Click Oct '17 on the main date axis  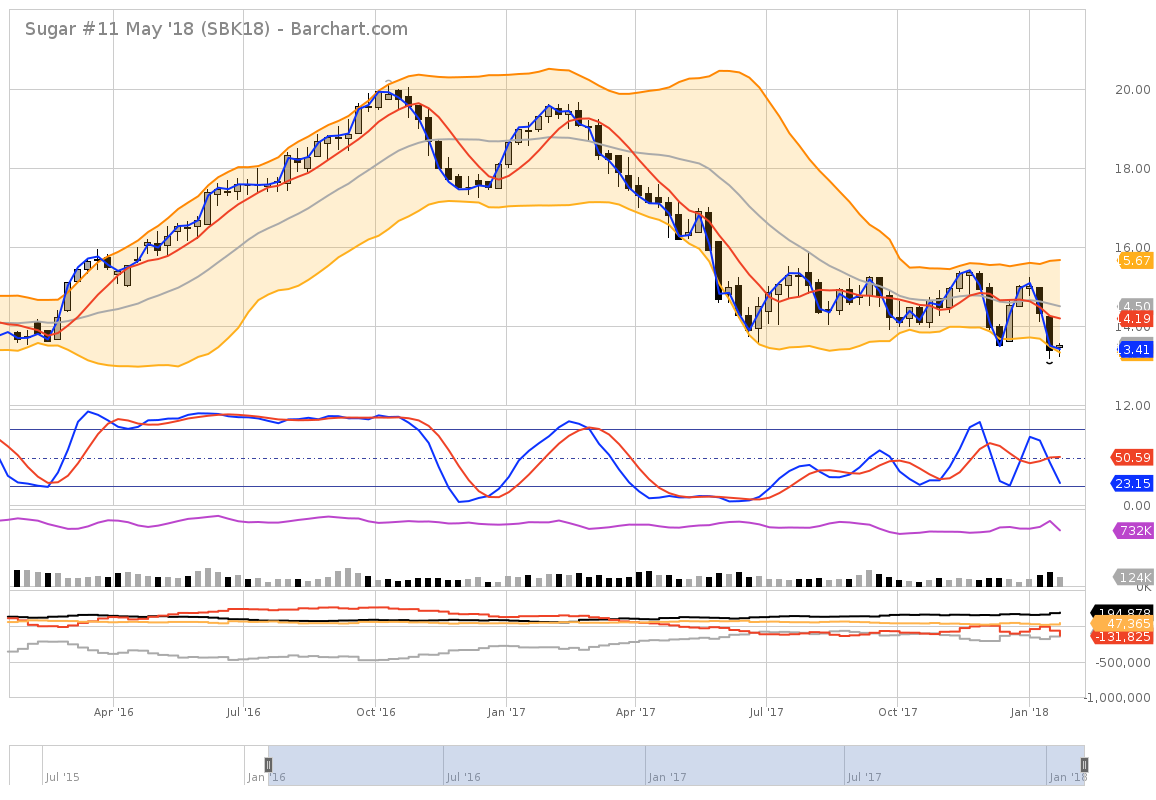coord(897,712)
